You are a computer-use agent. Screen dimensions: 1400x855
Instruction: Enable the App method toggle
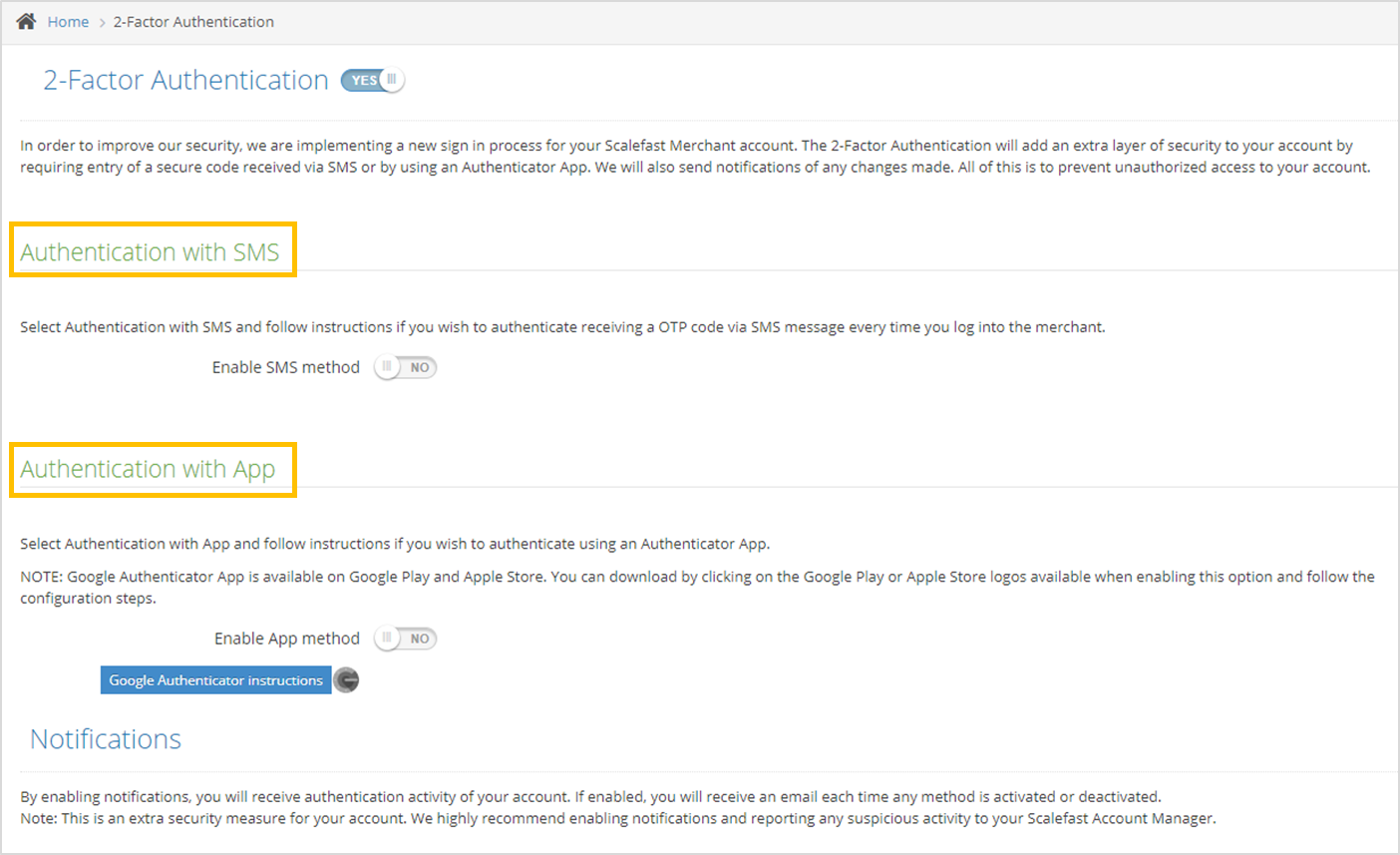click(405, 639)
